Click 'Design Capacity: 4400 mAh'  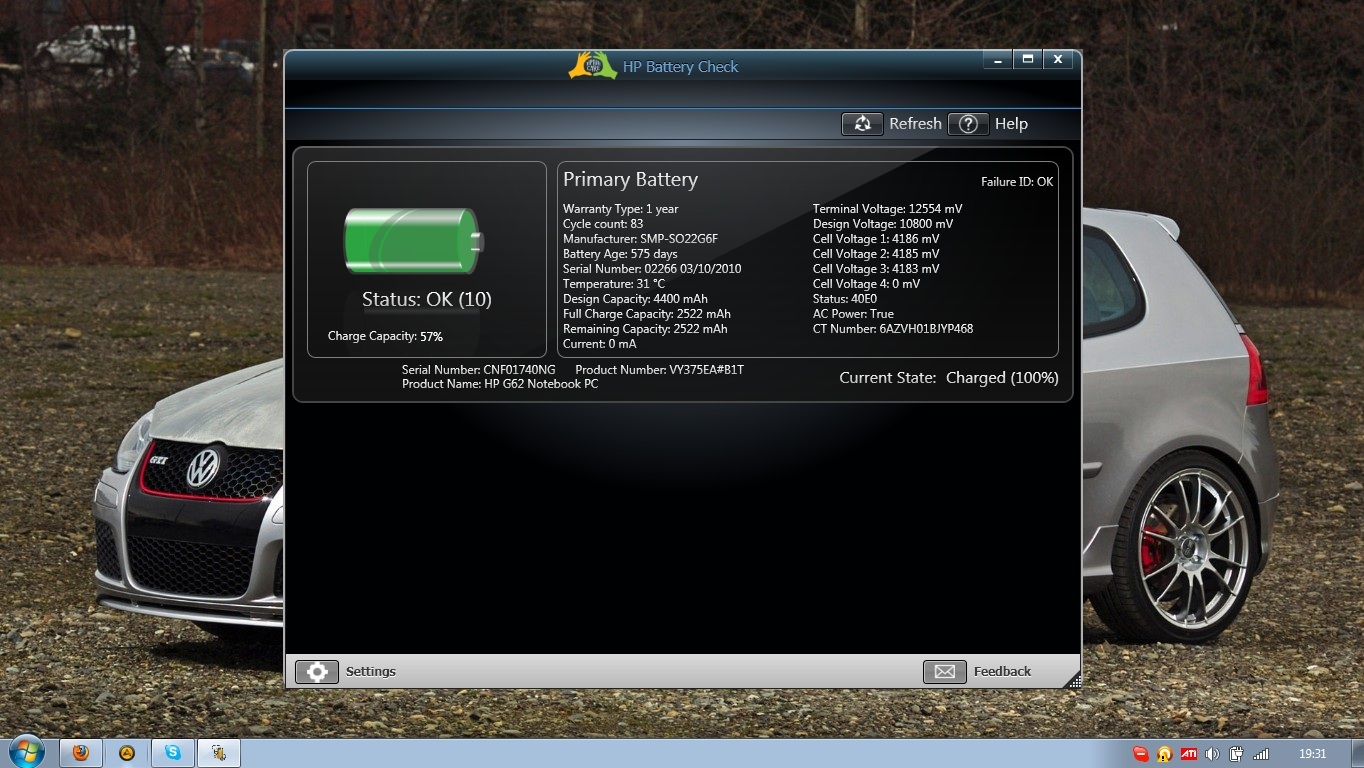click(x=635, y=299)
